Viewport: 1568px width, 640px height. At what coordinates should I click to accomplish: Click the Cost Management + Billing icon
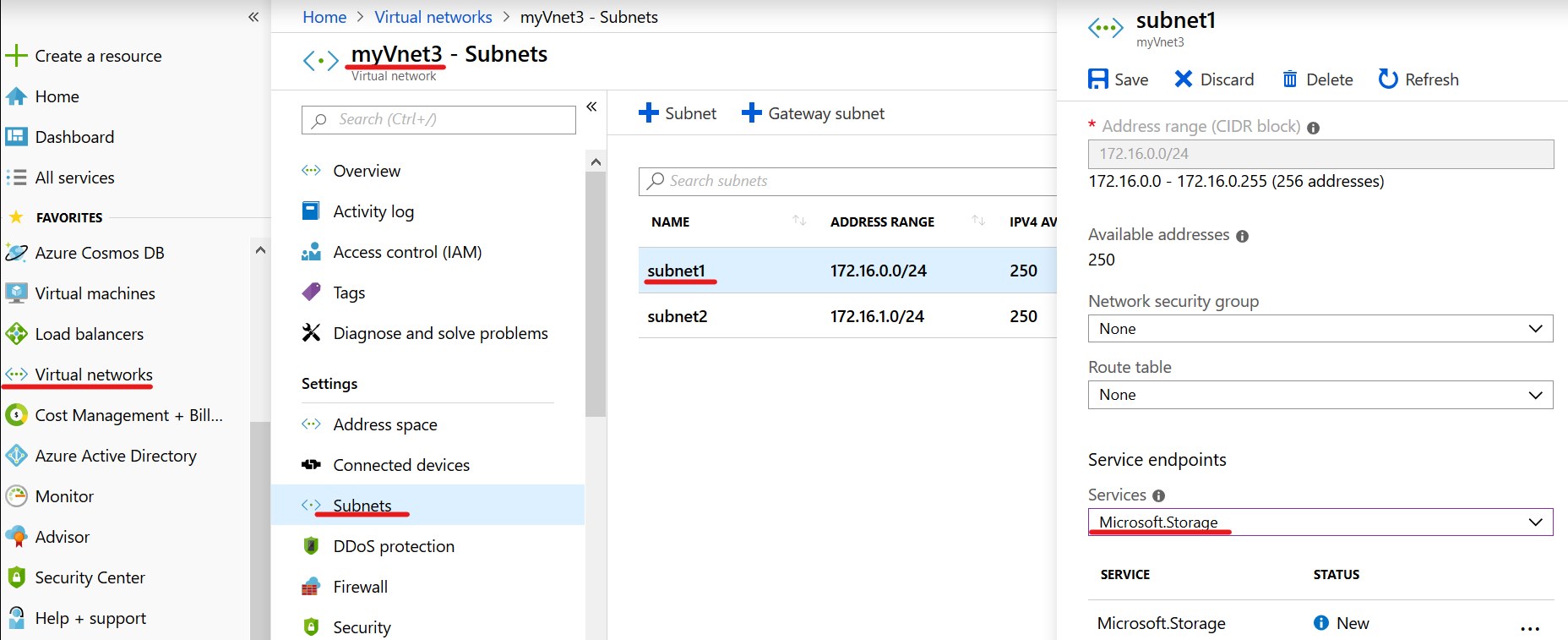(x=16, y=415)
